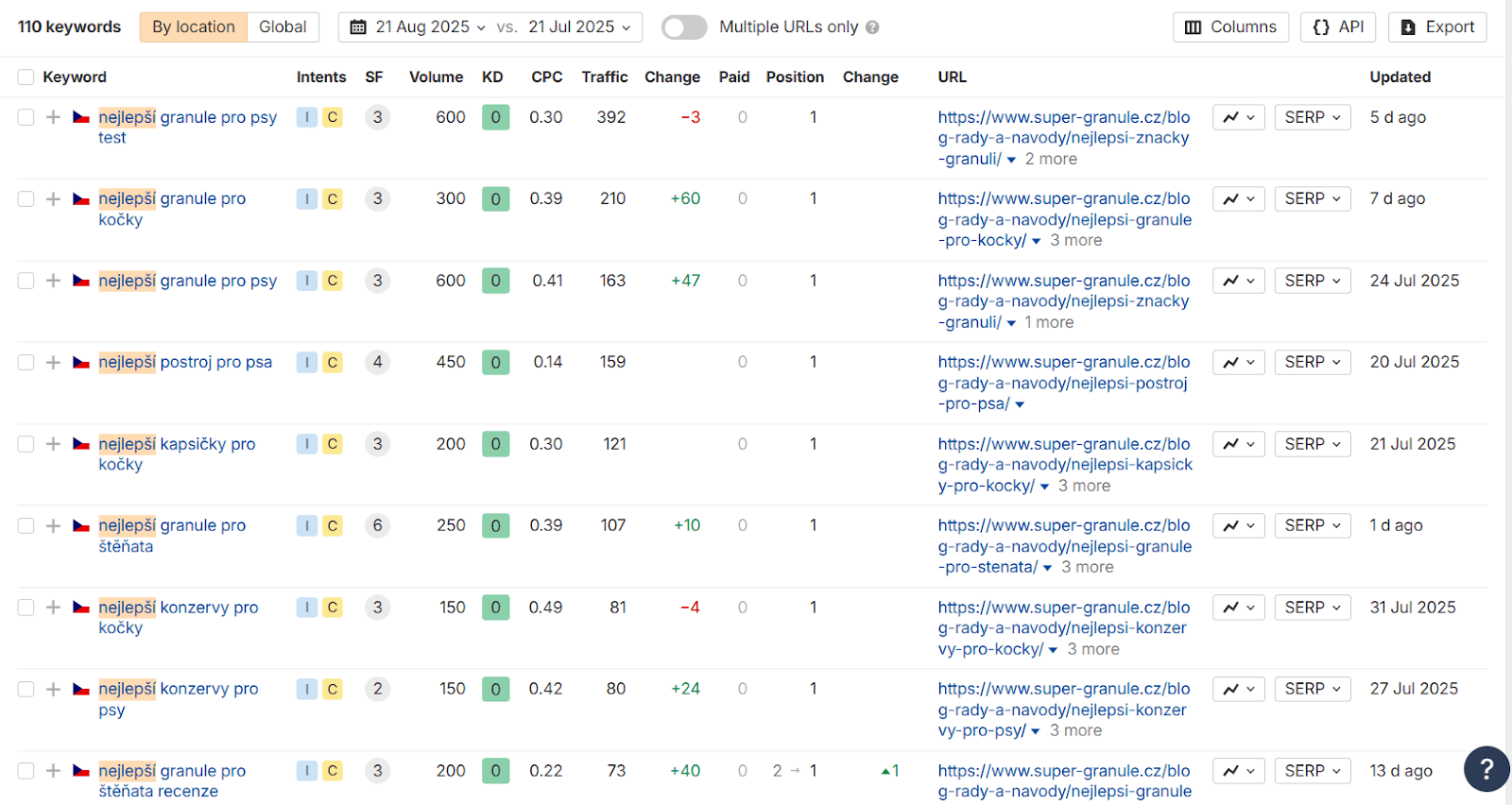Open SERP dropdown for 'nejlepší konzervy pro kočky'
The image size is (1512, 805).
[1313, 608]
